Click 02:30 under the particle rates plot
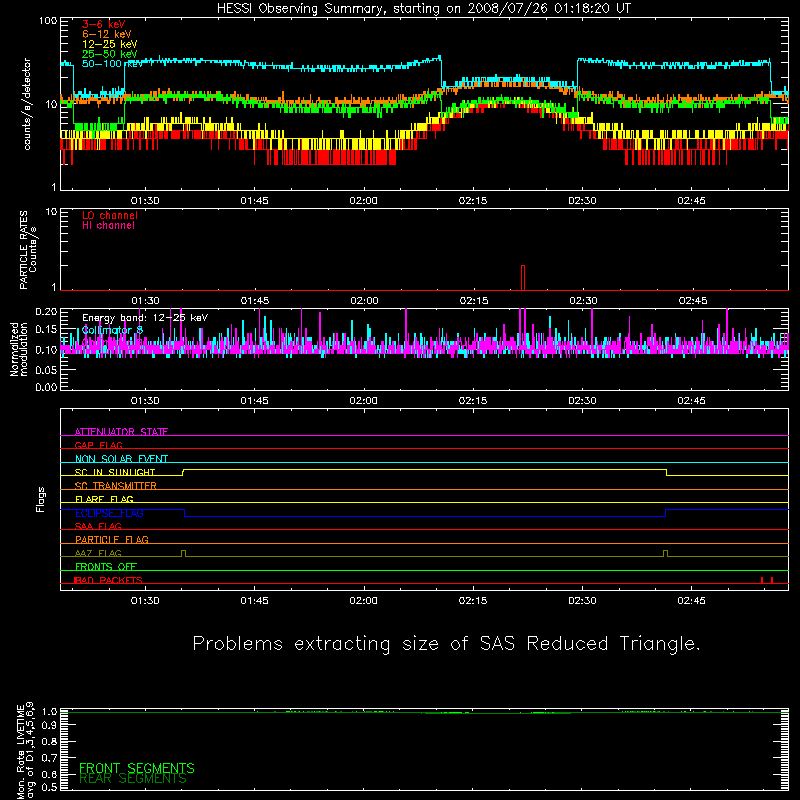The width and height of the screenshot is (800, 800). [x=583, y=301]
